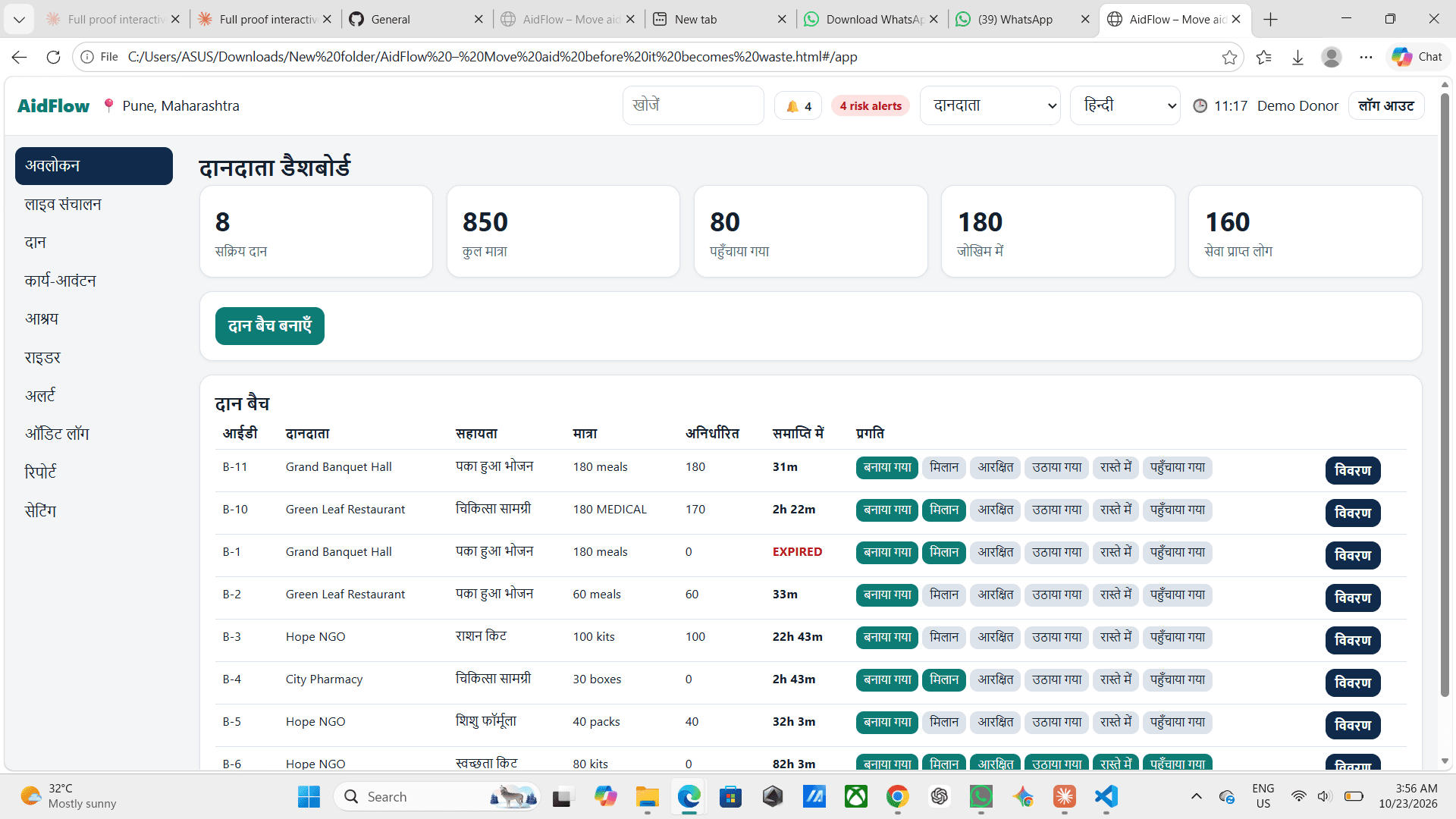Click the clock icon beside 11:17
The height and width of the screenshot is (819, 1456).
tap(1200, 106)
